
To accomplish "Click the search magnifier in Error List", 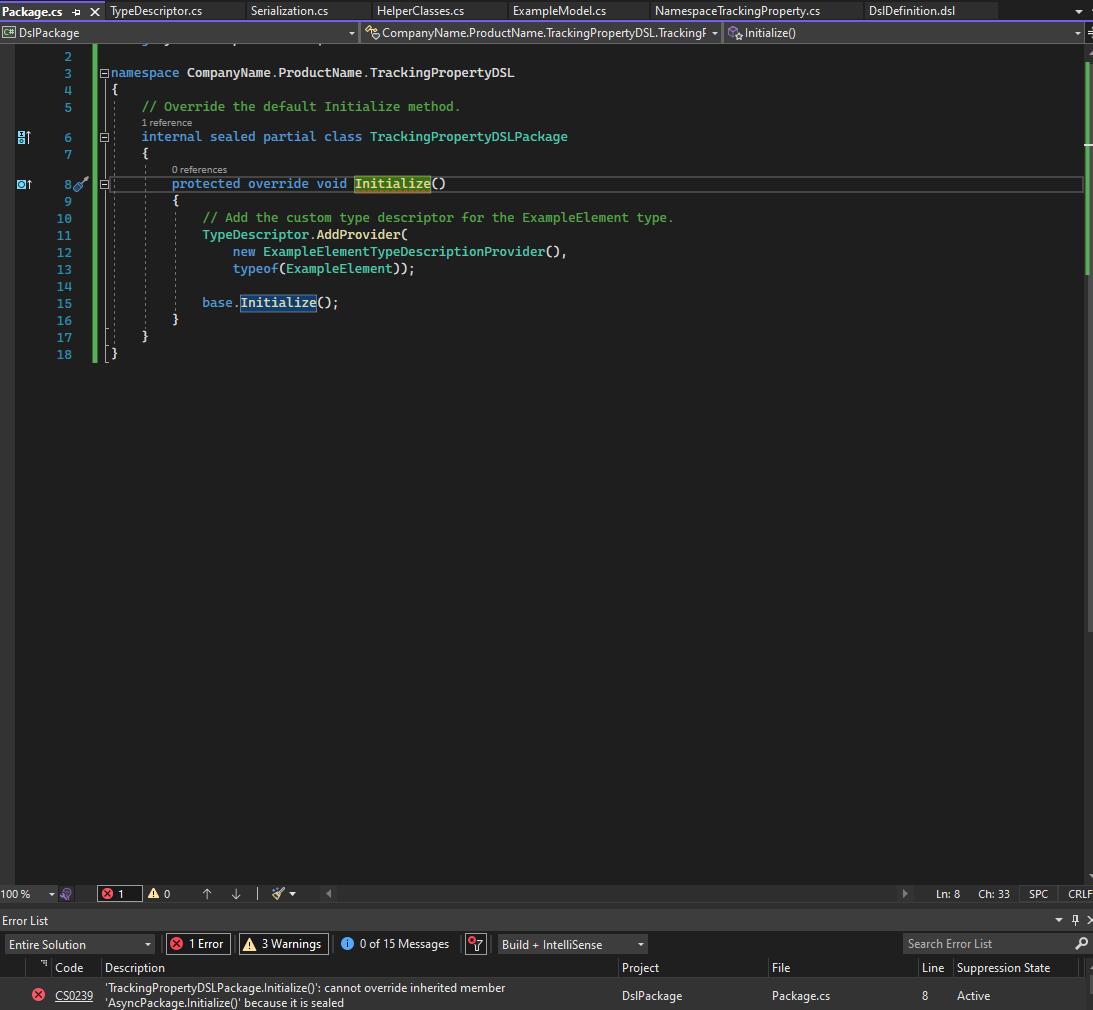I will point(1081,943).
